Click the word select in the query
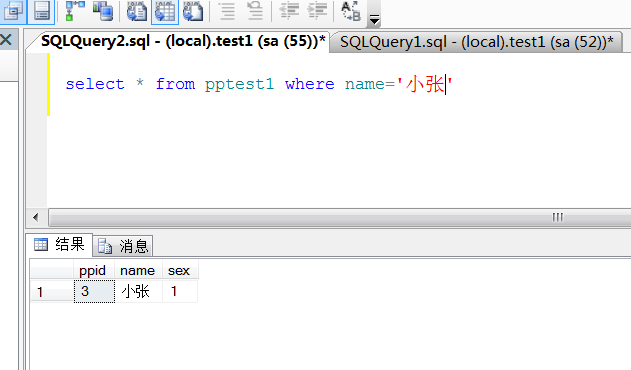The width and height of the screenshot is (631, 370). [95, 84]
